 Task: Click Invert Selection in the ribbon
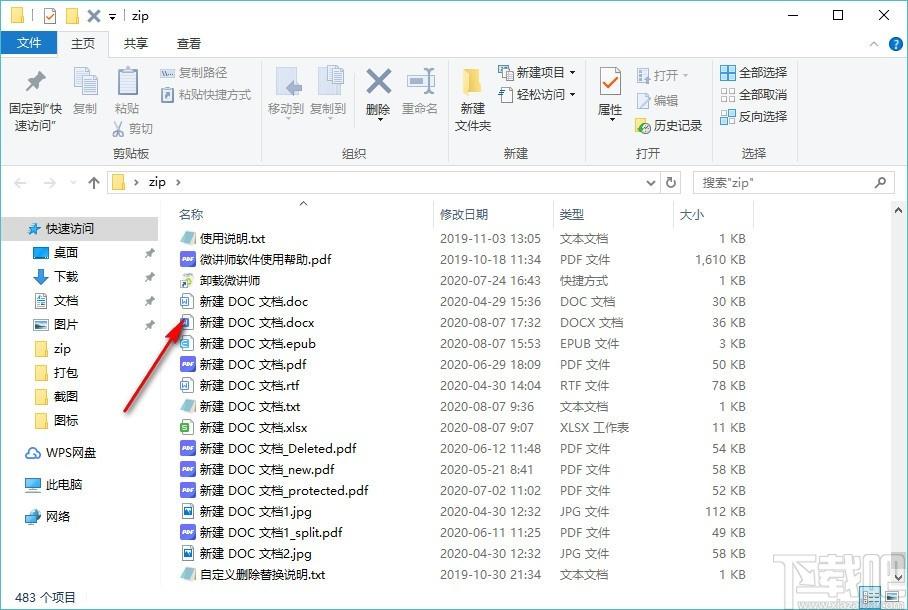click(753, 117)
